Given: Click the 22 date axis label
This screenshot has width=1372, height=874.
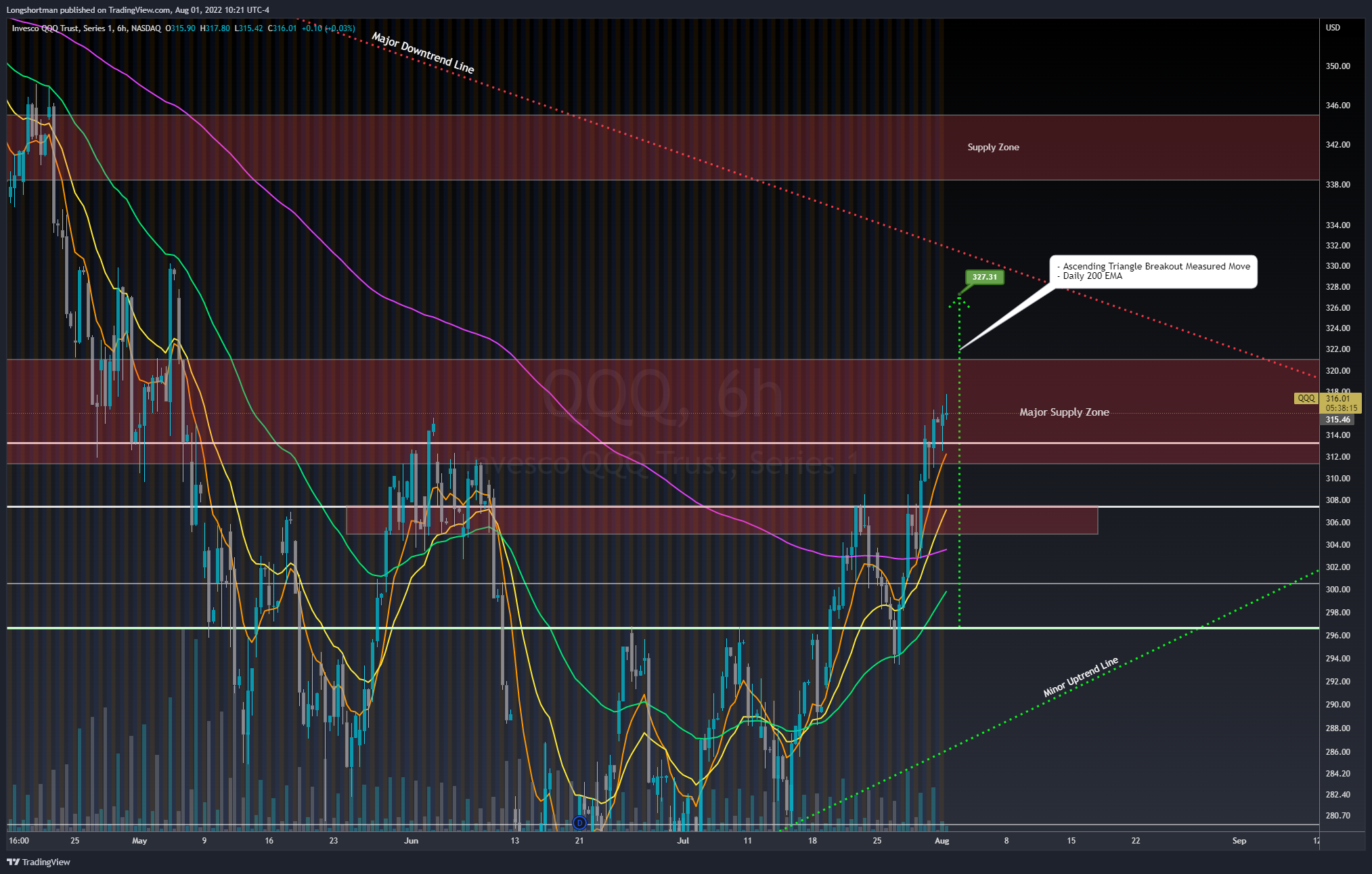Looking at the screenshot, I should [1136, 841].
